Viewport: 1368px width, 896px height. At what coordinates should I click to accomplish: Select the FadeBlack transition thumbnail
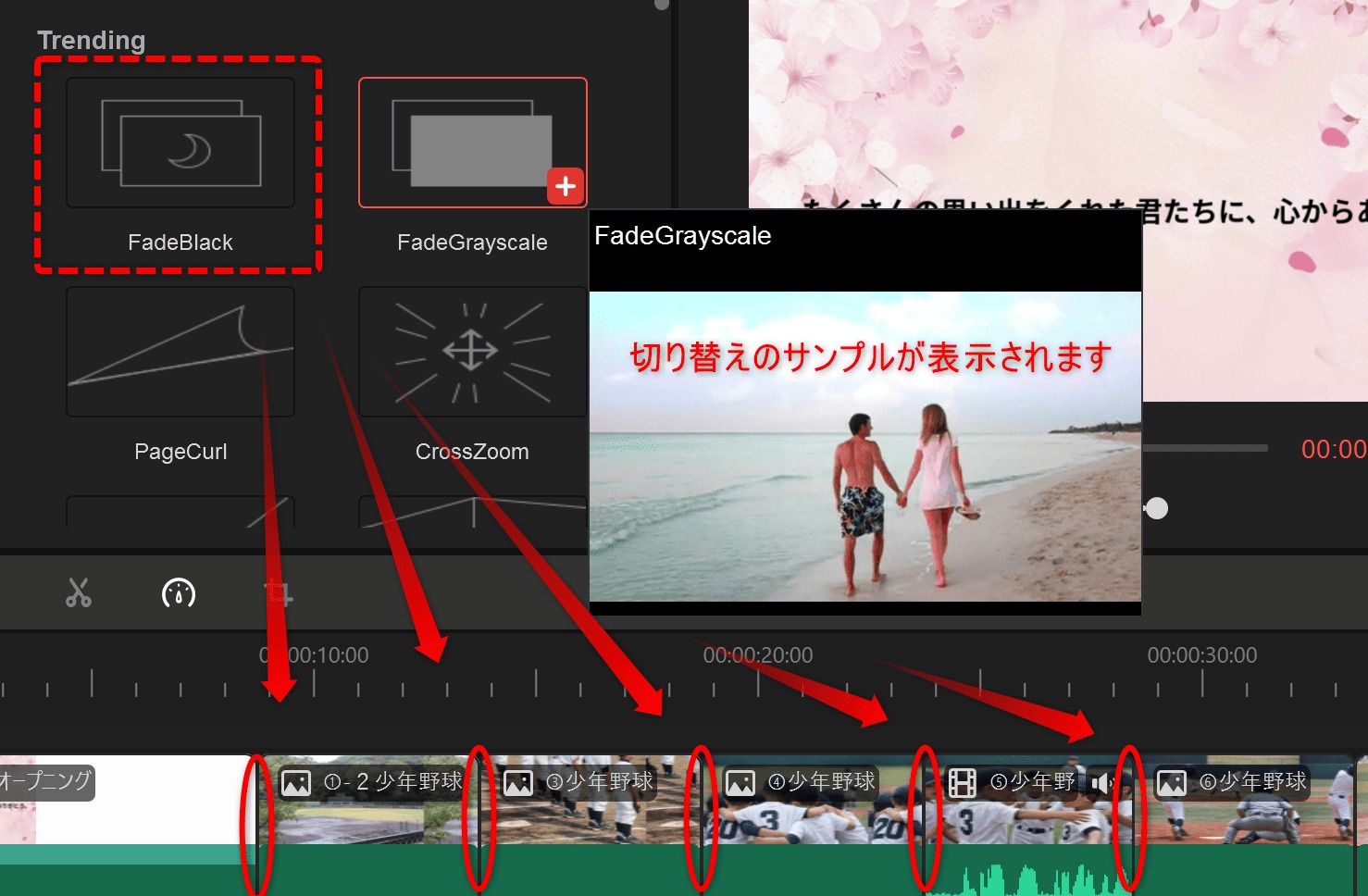pos(180,143)
